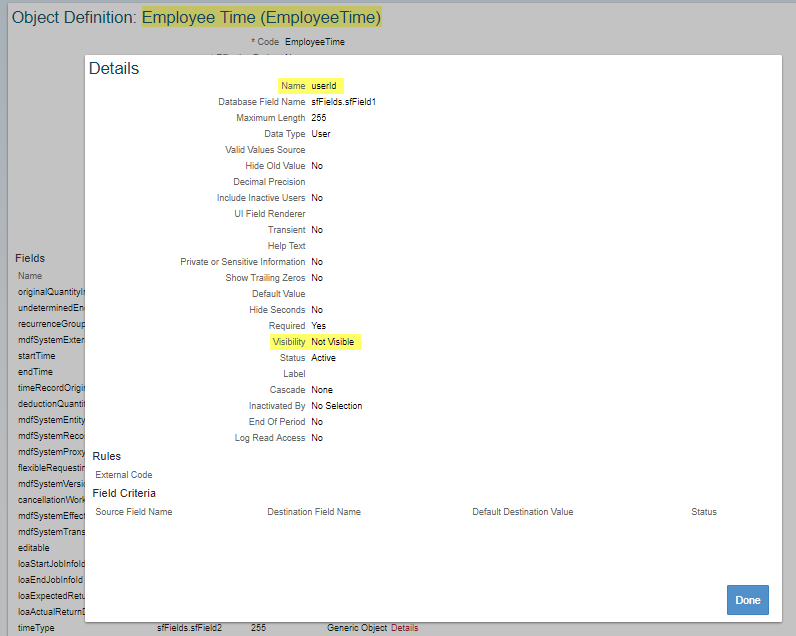
Task: Select the loaExpectedReturn field row
Action: point(51,596)
